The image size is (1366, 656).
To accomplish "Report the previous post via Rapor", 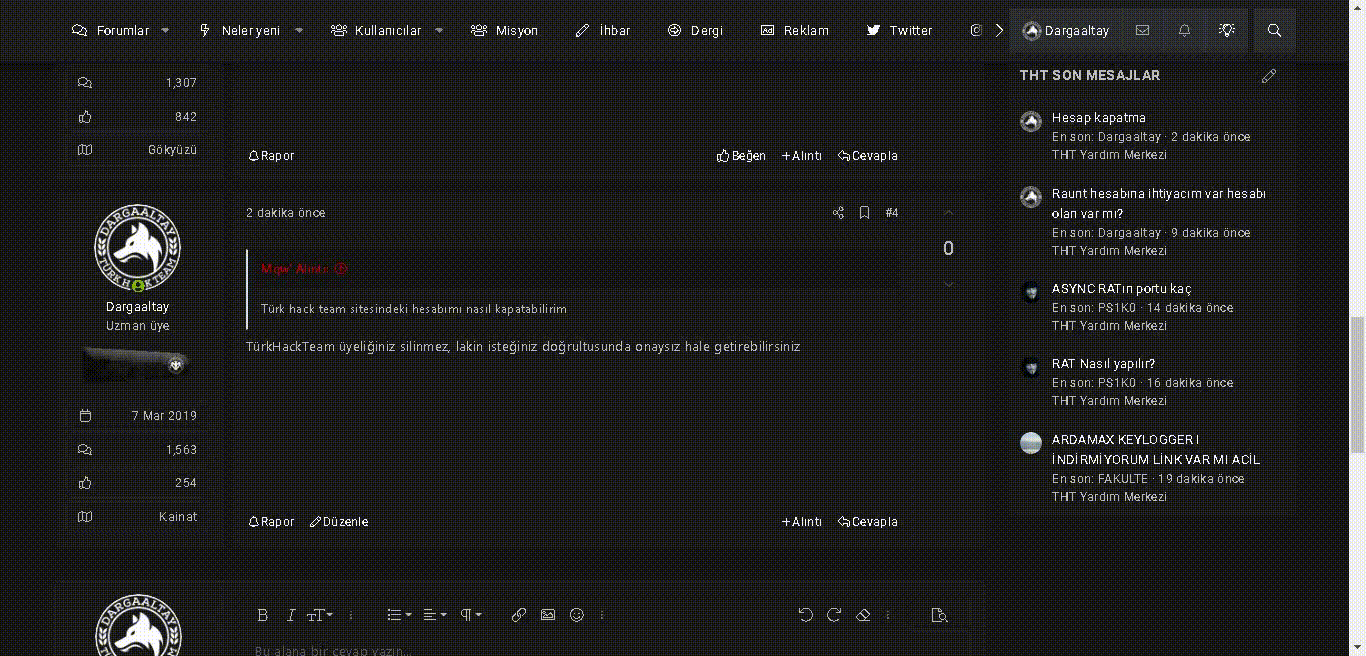I will 271,156.
